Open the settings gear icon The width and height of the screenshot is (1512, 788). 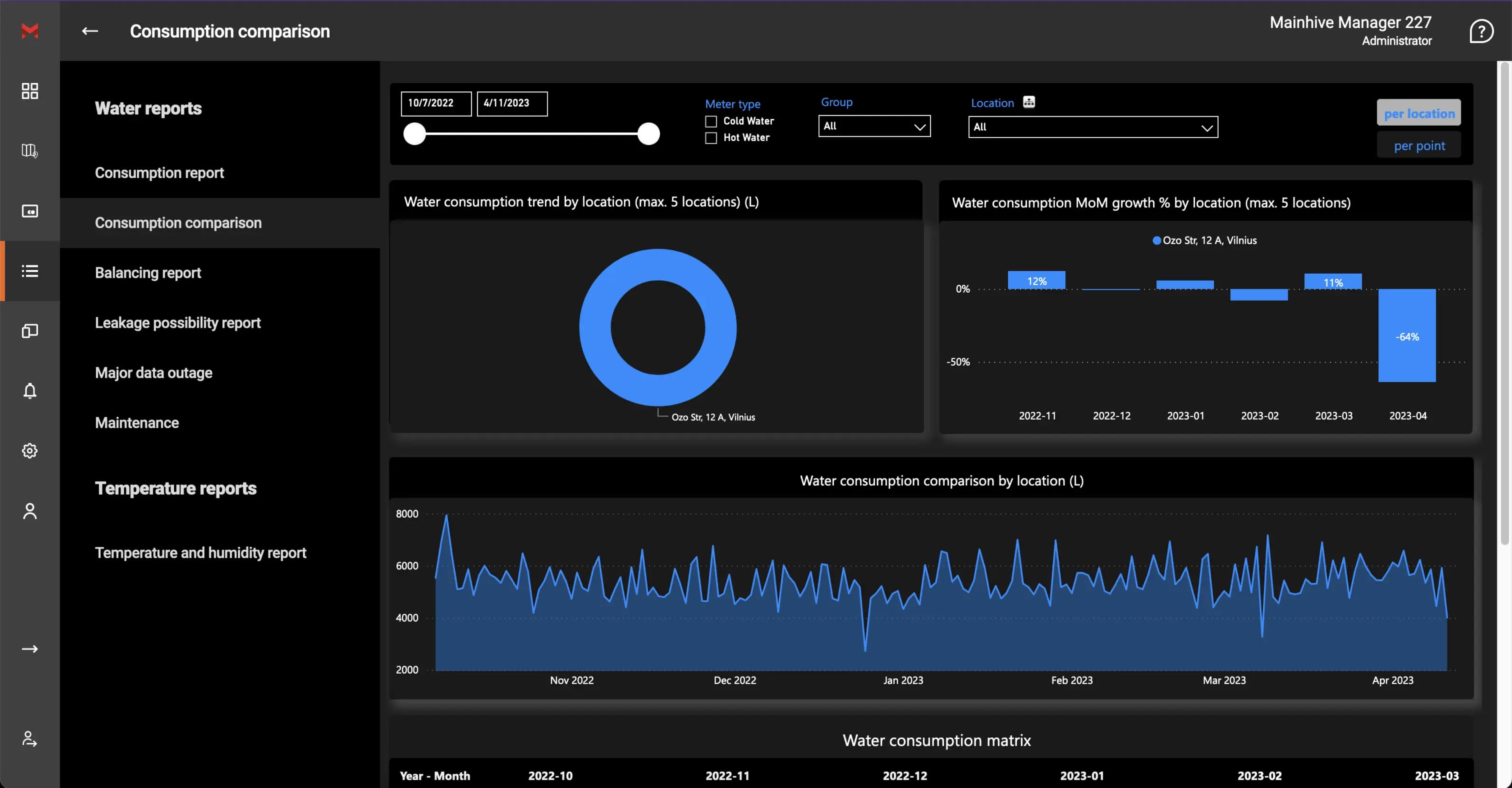tap(29, 450)
